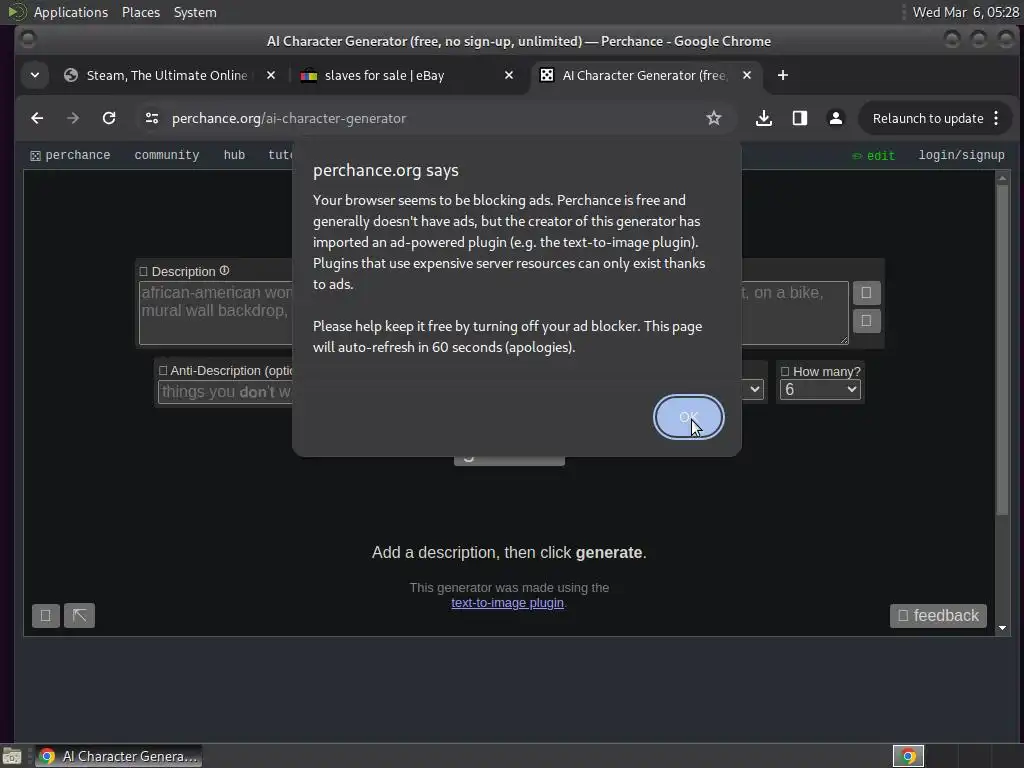Bookmark this page with the star icon

(x=714, y=118)
